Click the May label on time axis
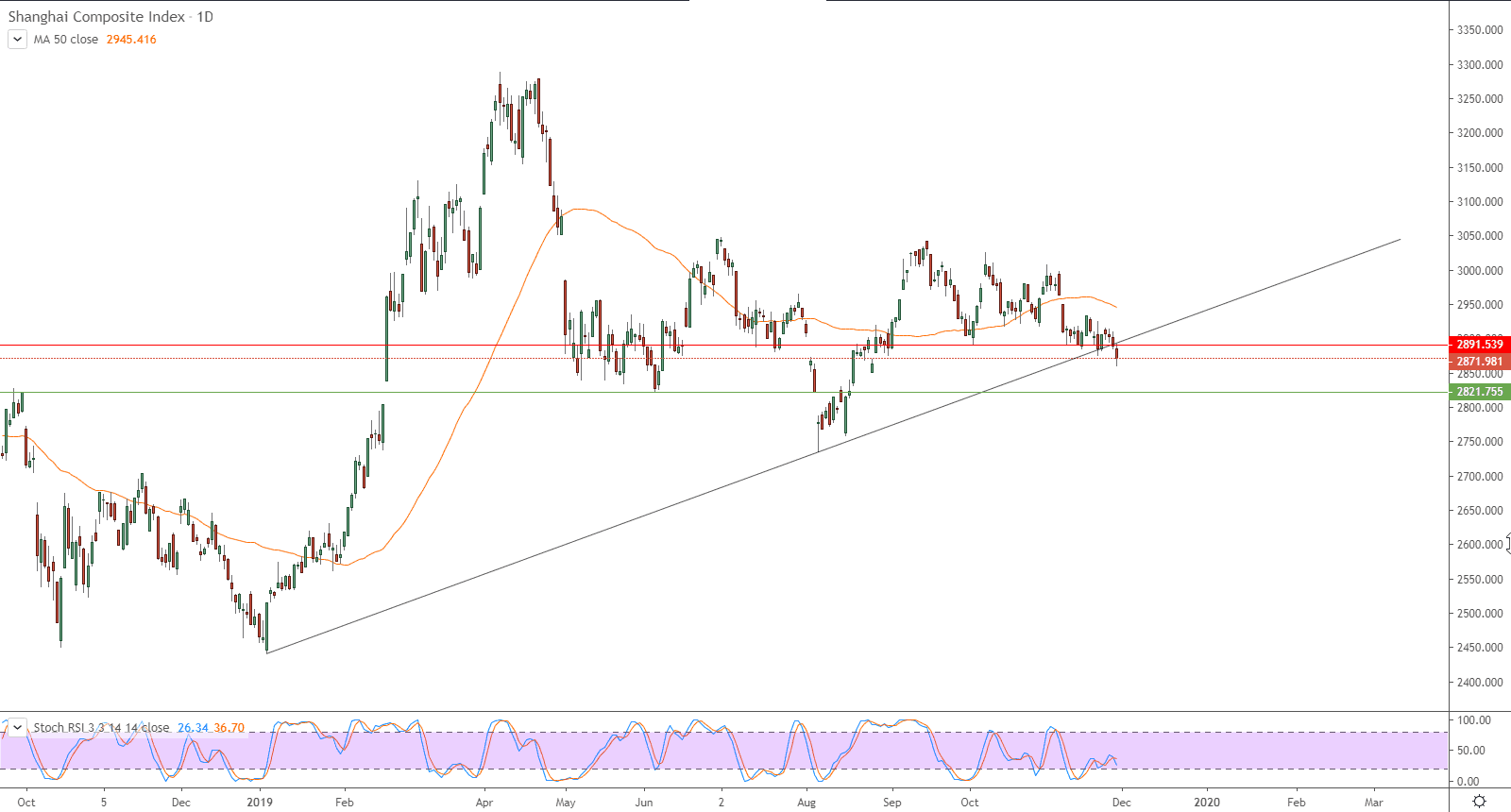 (566, 803)
